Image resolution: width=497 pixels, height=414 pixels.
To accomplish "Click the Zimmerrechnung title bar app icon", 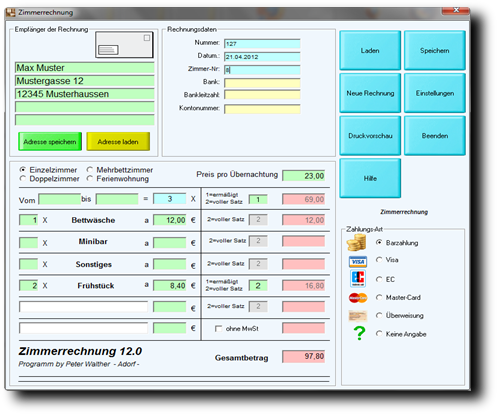I will point(11,13).
